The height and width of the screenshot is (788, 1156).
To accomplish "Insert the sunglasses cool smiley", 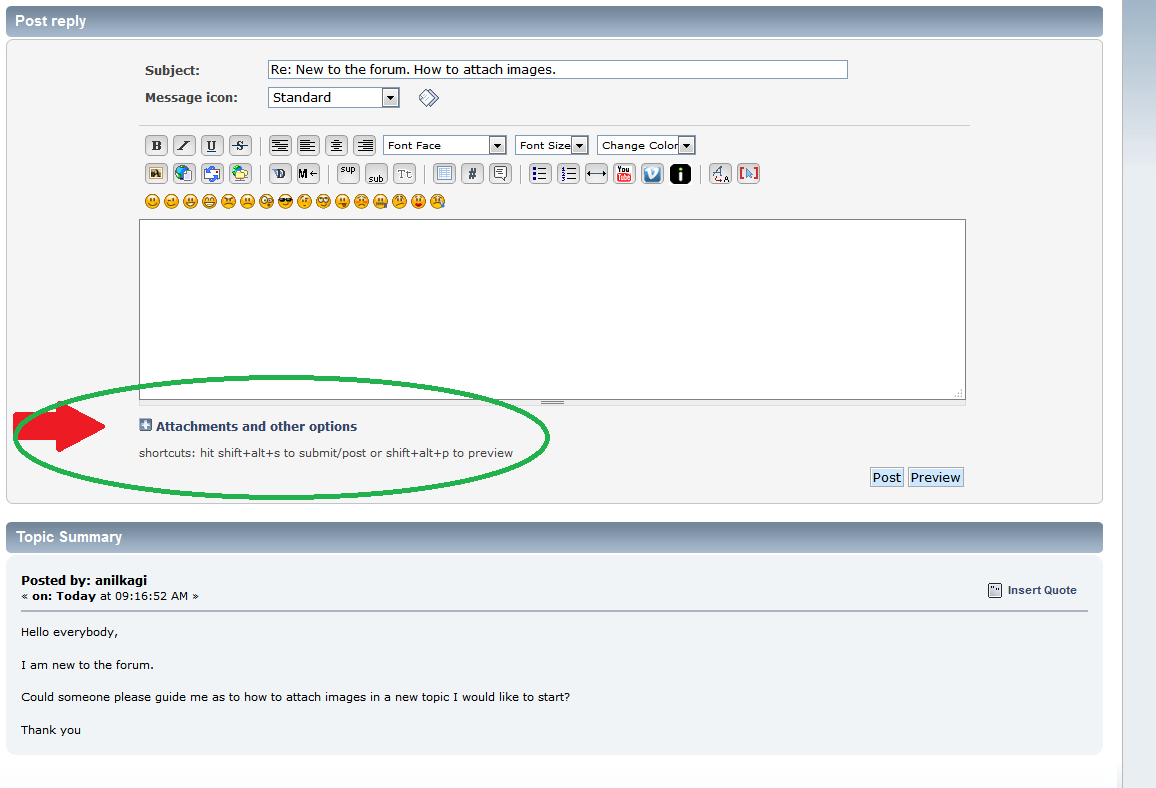I will pyautogui.click(x=285, y=201).
